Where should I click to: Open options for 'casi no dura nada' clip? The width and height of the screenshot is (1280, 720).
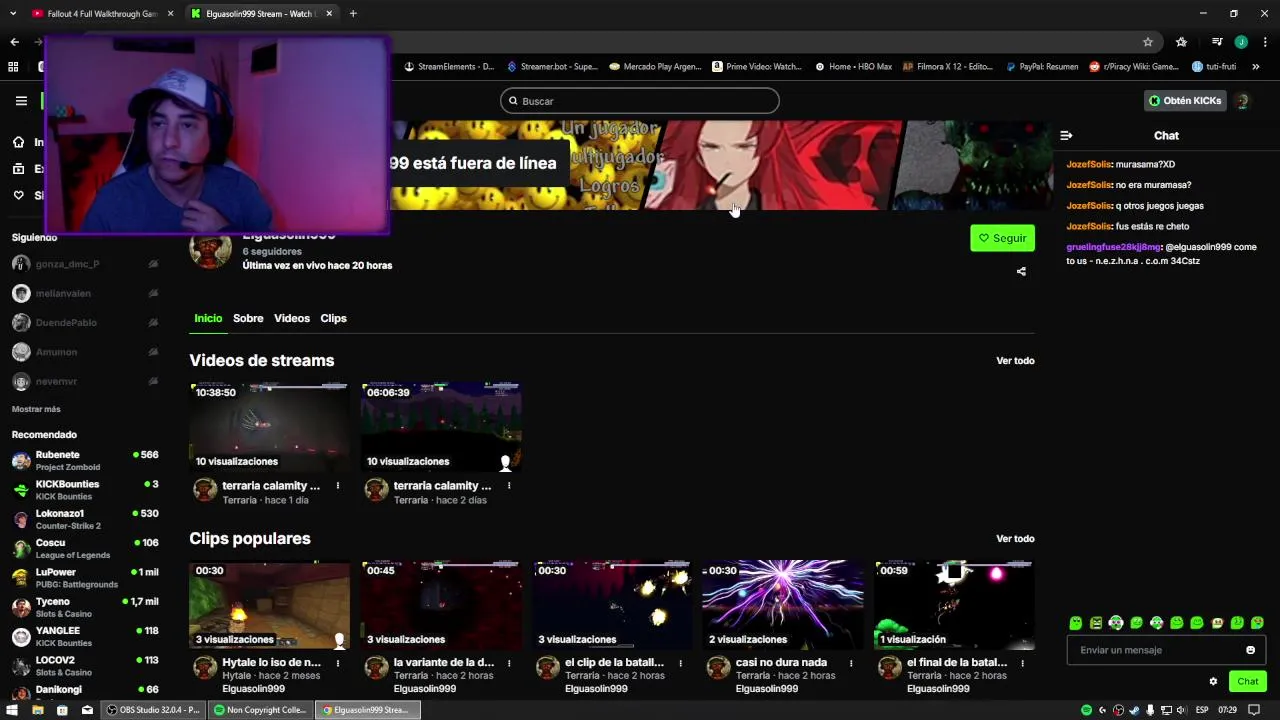[851, 663]
